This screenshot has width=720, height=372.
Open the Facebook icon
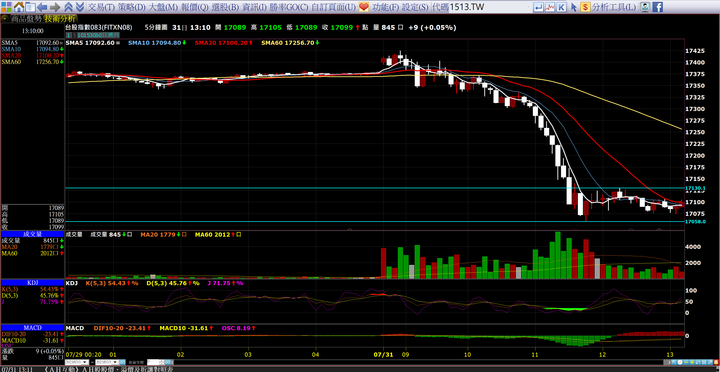pos(658,7)
